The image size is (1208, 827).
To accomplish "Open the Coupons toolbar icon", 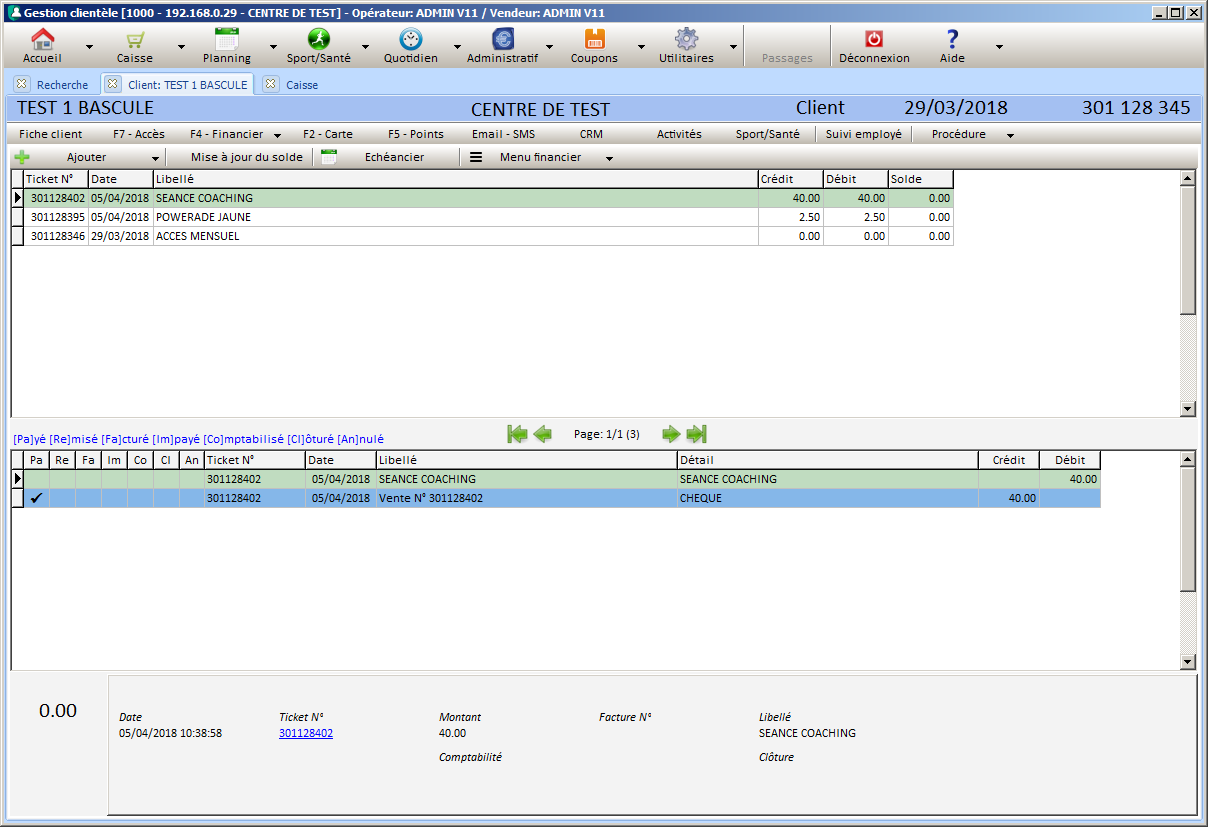I will click(x=594, y=40).
